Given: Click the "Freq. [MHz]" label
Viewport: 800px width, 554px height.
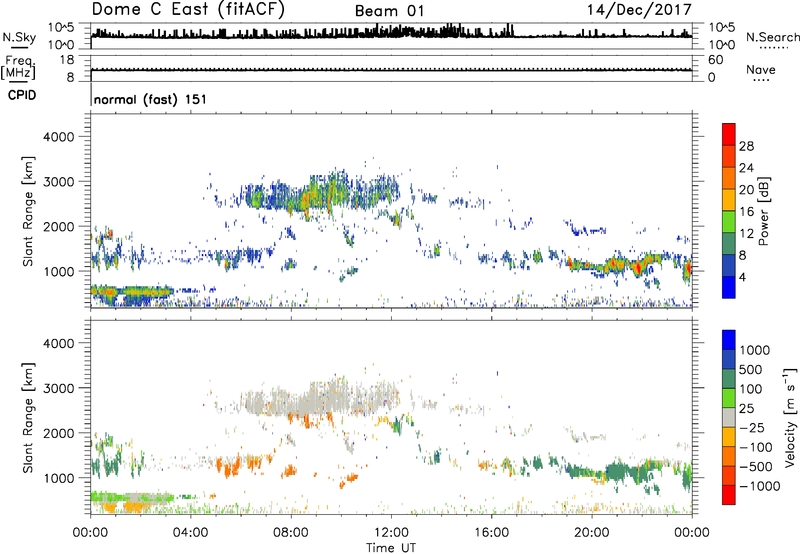Looking at the screenshot, I should point(18,67).
